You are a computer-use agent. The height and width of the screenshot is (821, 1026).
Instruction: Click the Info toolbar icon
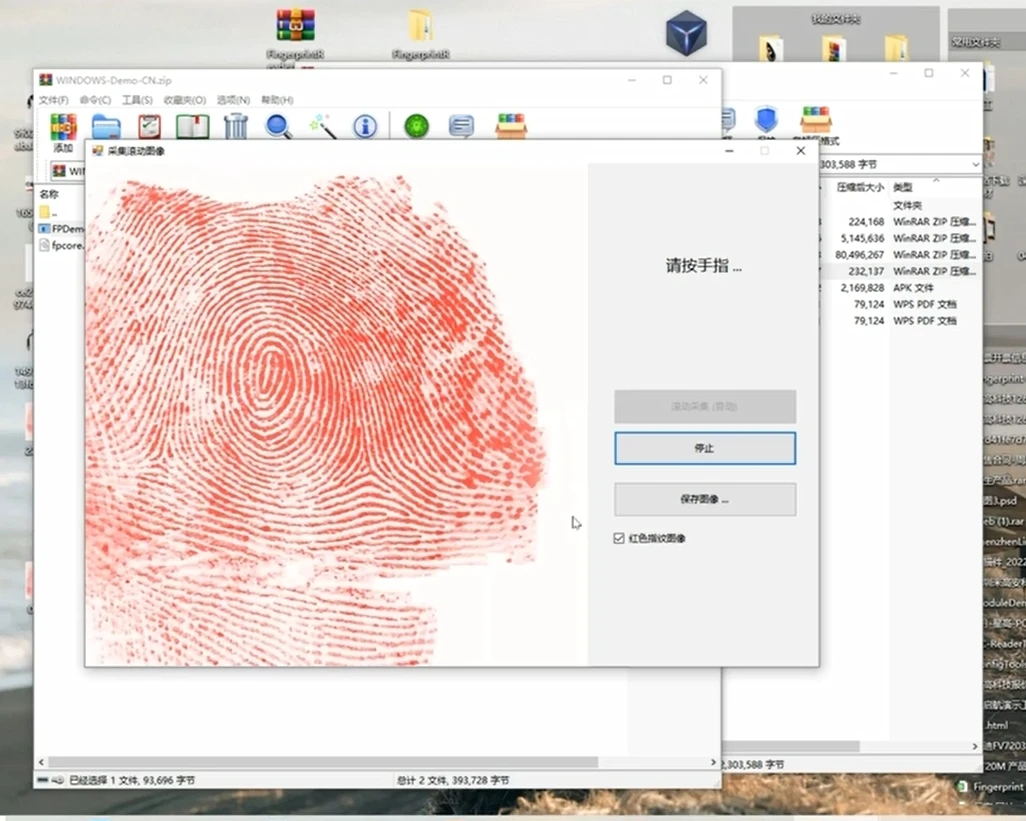(x=366, y=126)
